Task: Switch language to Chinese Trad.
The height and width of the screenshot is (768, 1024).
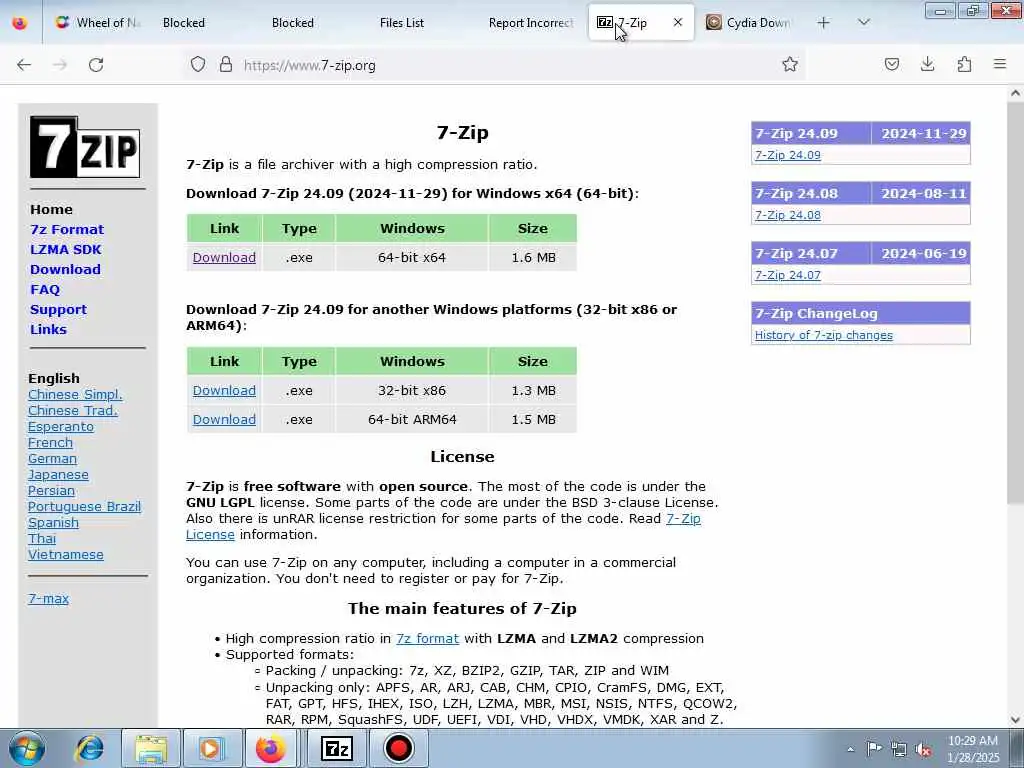Action: coord(73,410)
